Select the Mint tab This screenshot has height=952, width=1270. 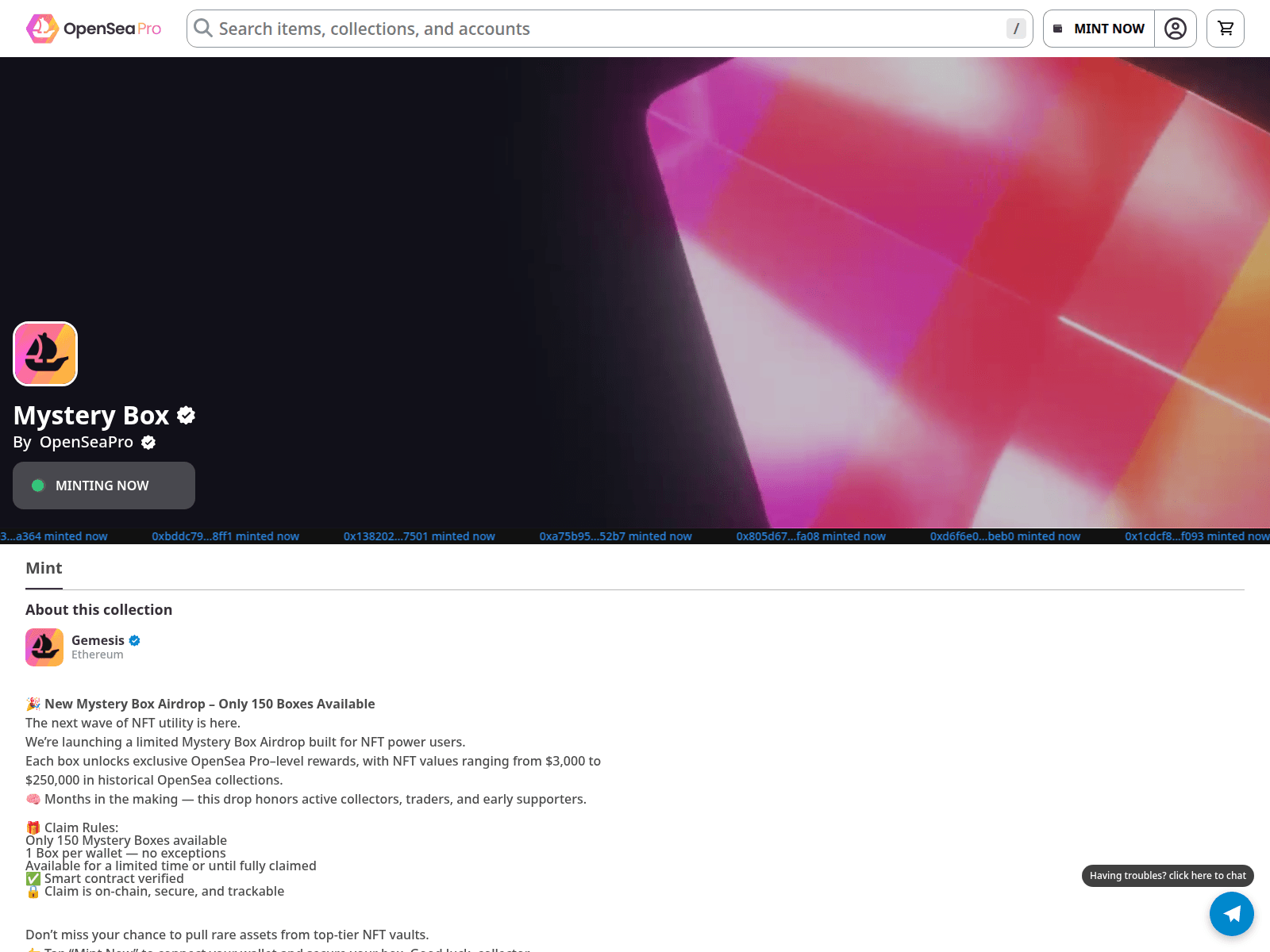click(x=44, y=568)
